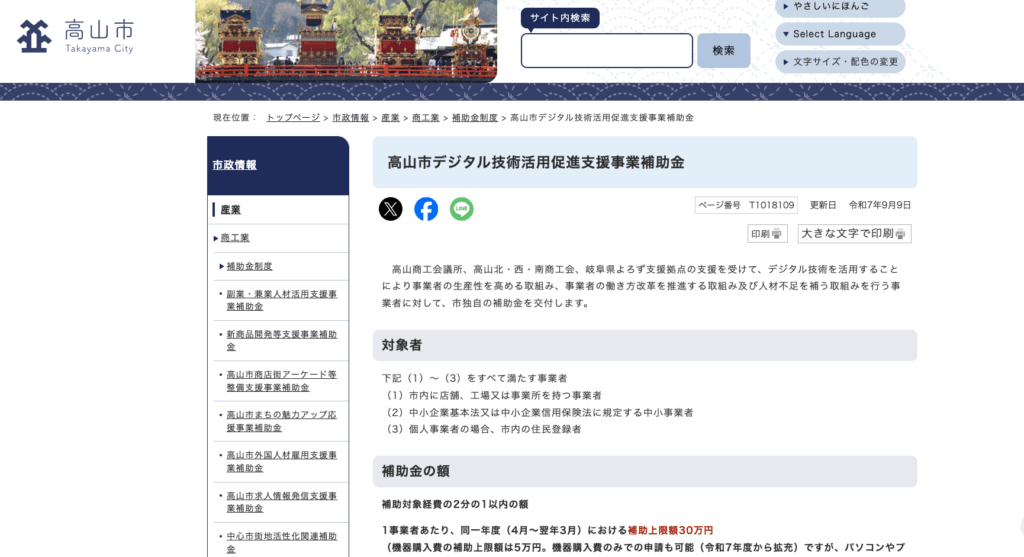Click the 検索 search button

point(723,51)
